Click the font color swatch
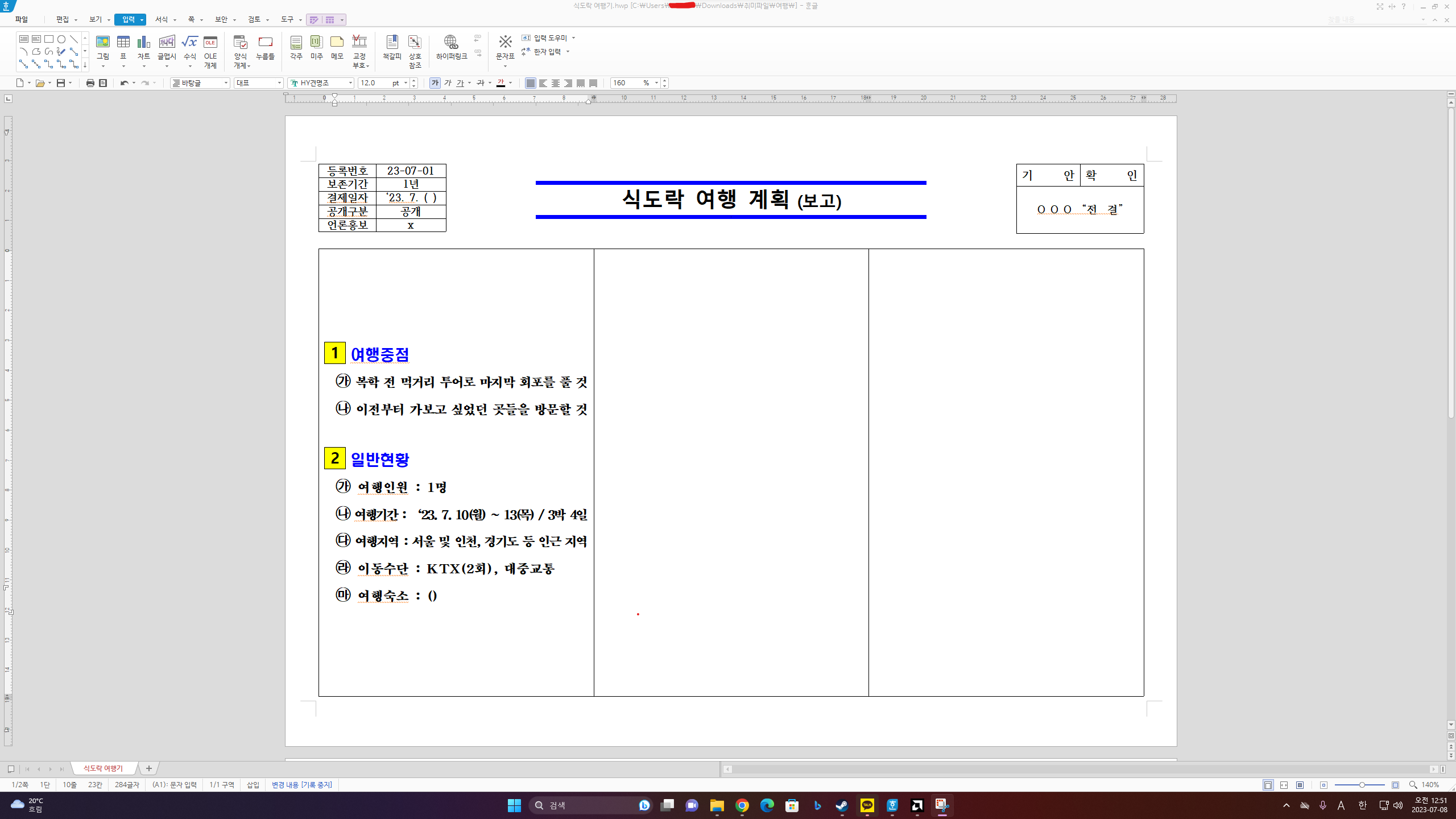Image resolution: width=1456 pixels, height=819 pixels. [500, 83]
